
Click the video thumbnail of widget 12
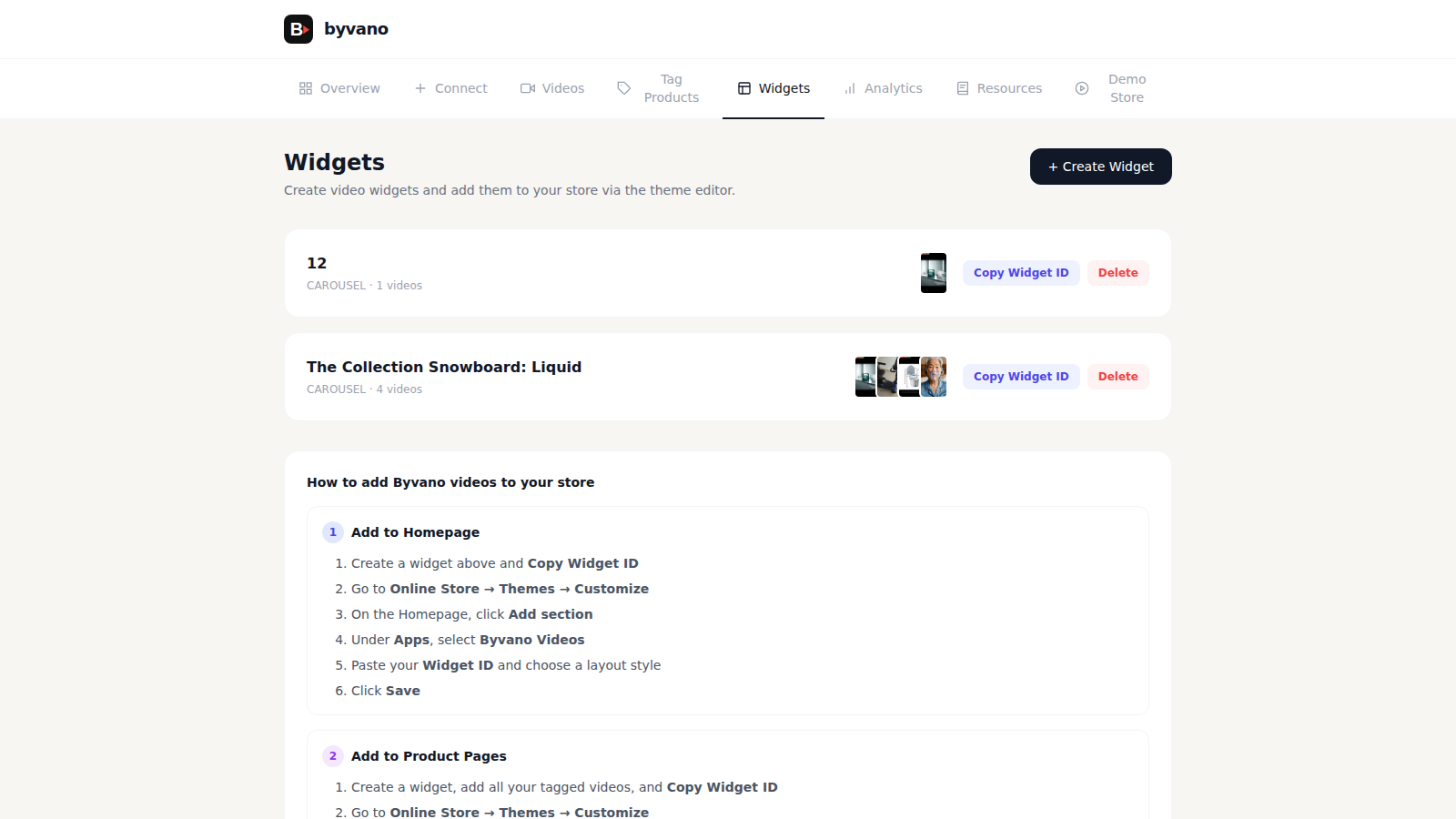(x=933, y=273)
